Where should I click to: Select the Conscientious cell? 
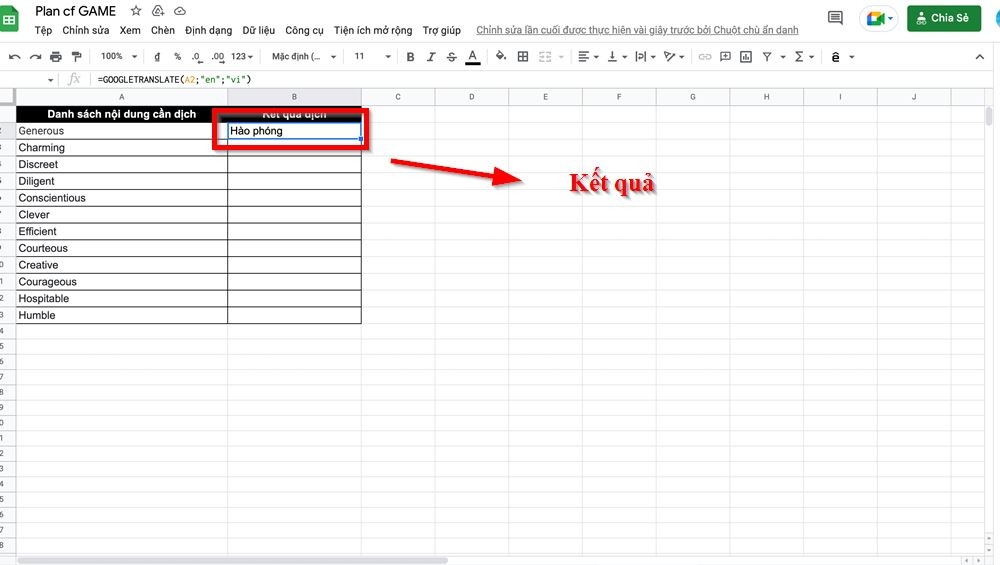[121, 198]
